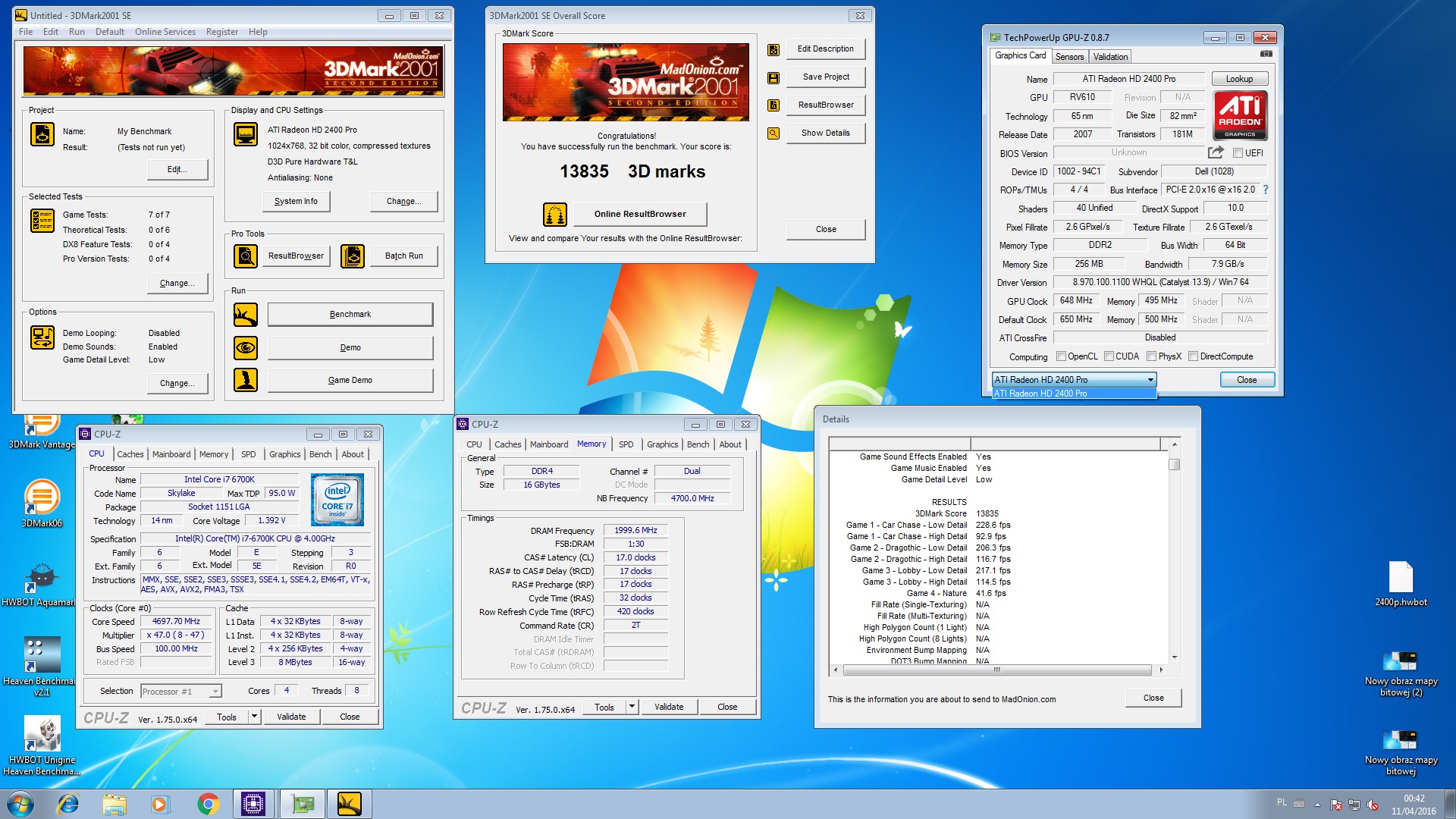Click the Lookup button in GPU-Z
The image size is (1456, 819).
(x=1239, y=79)
